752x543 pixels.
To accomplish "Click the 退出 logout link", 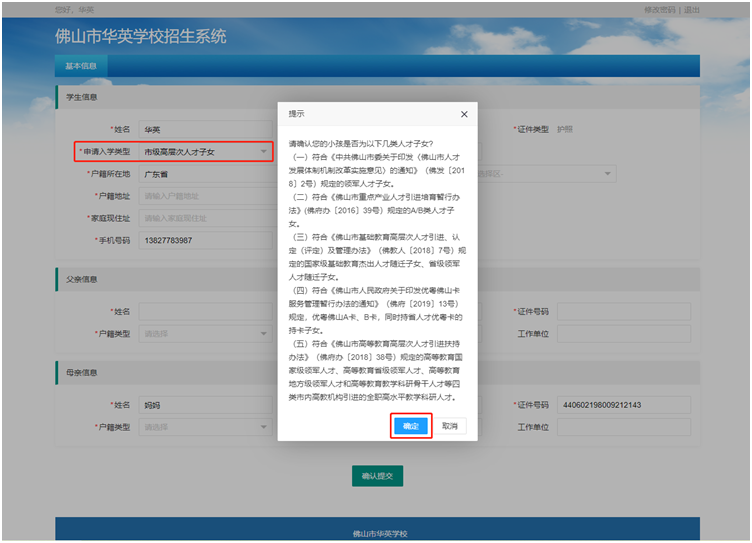I will tap(692, 9).
